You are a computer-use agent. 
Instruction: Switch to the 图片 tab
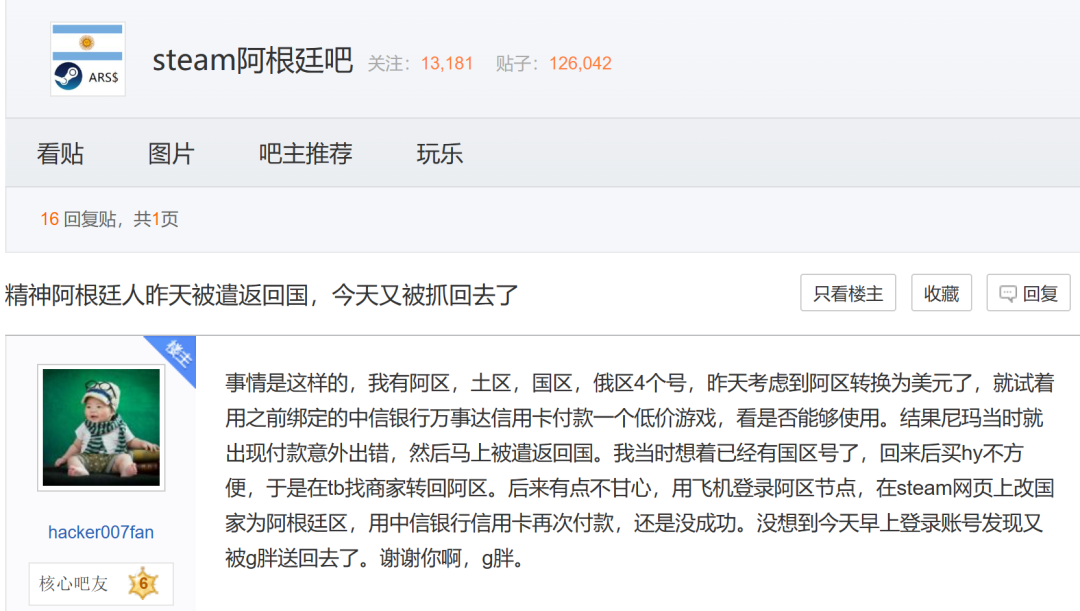(x=171, y=154)
